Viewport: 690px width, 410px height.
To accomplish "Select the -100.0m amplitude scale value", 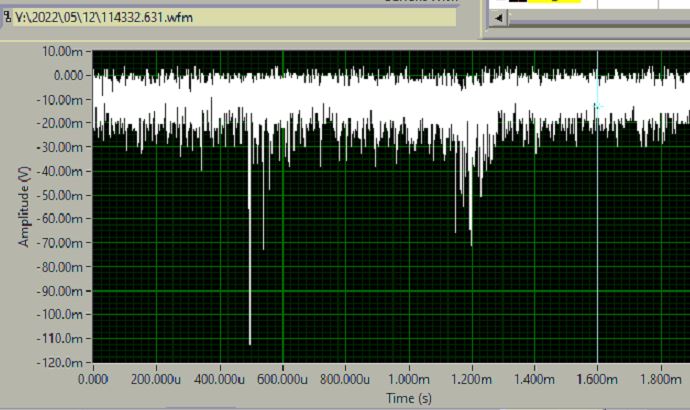I will (60, 315).
